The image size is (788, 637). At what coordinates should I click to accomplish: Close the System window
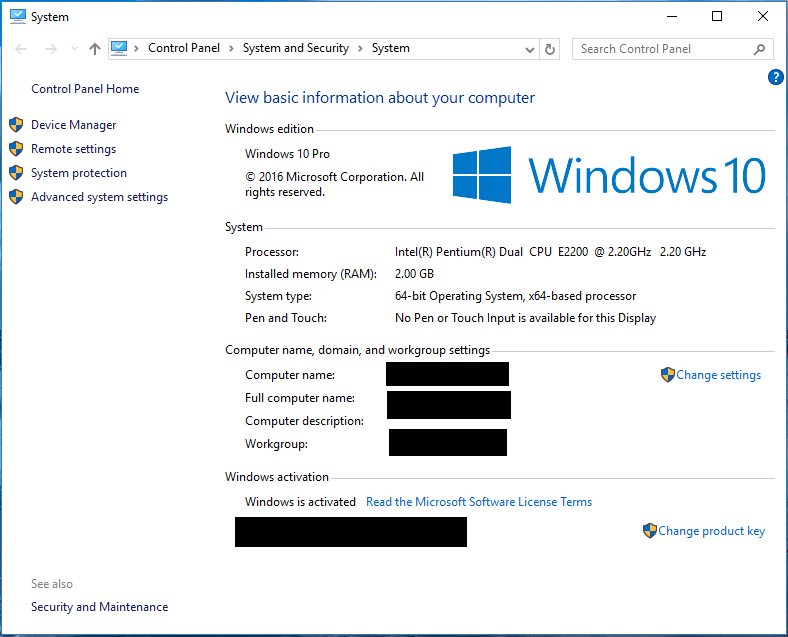pos(763,17)
